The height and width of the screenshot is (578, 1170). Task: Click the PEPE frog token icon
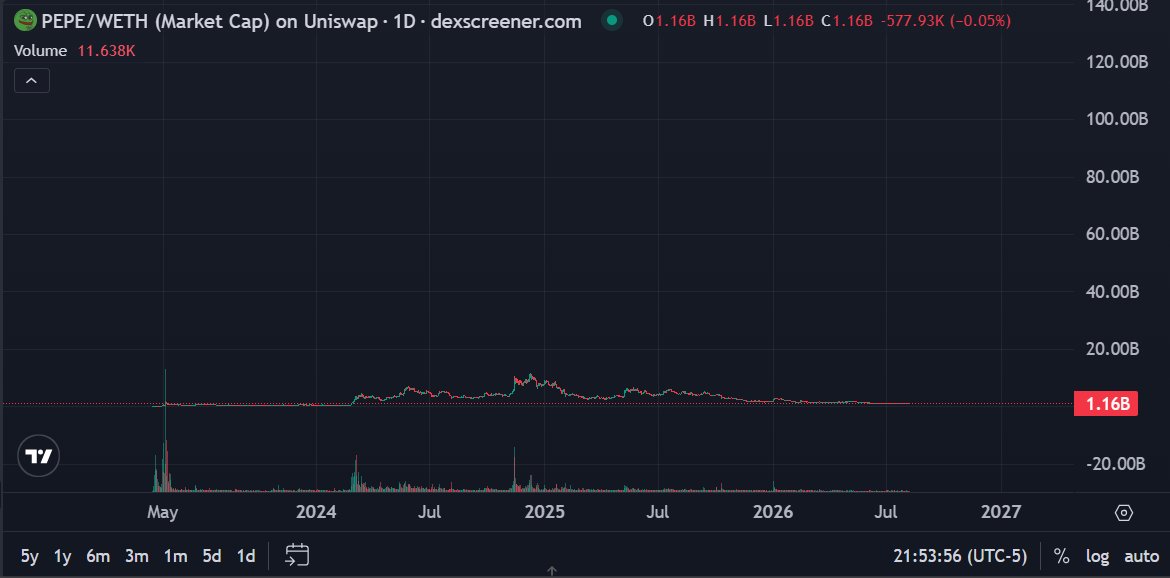click(26, 20)
